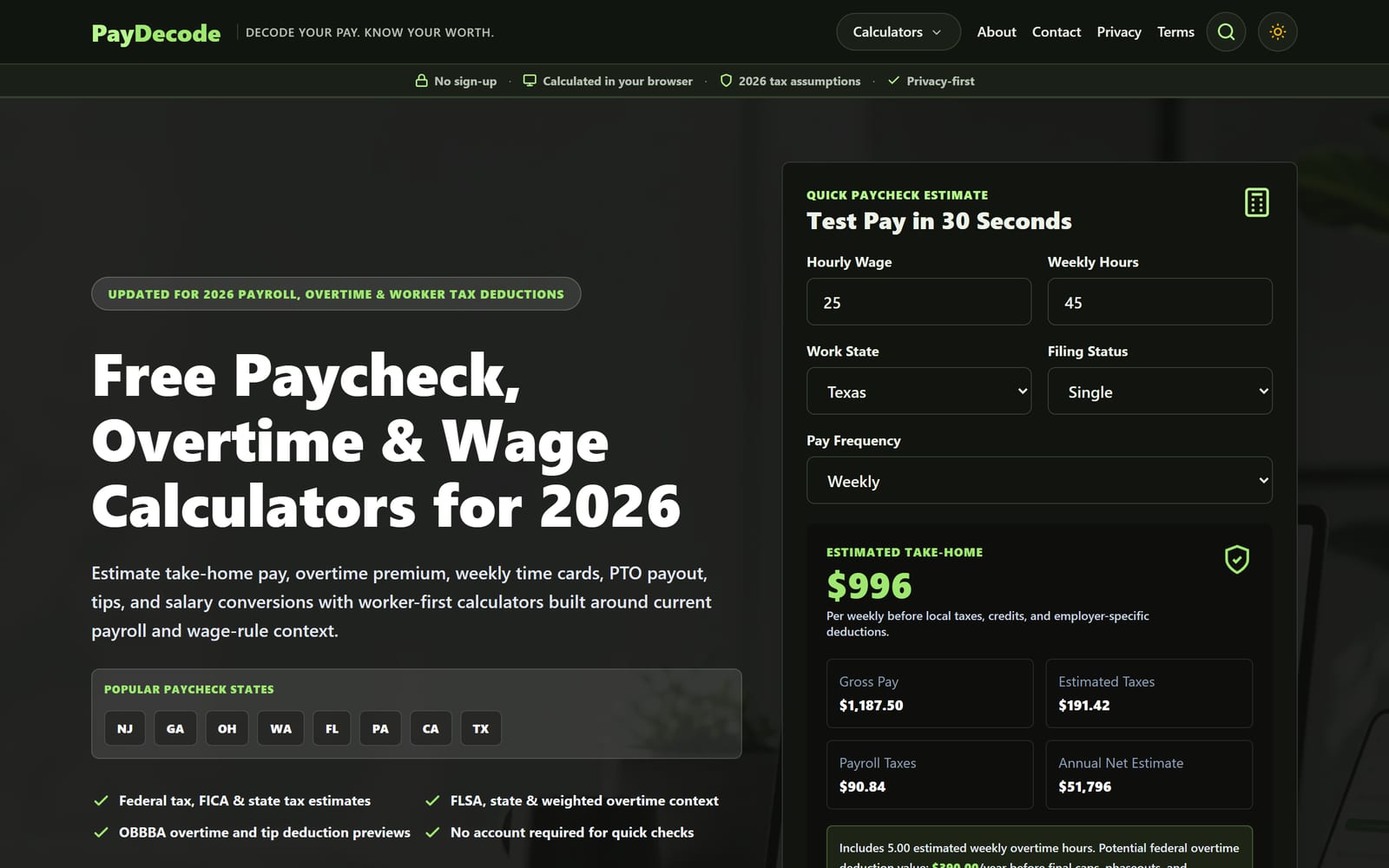Select the CA state button
This screenshot has width=1389, height=868.
431,728
